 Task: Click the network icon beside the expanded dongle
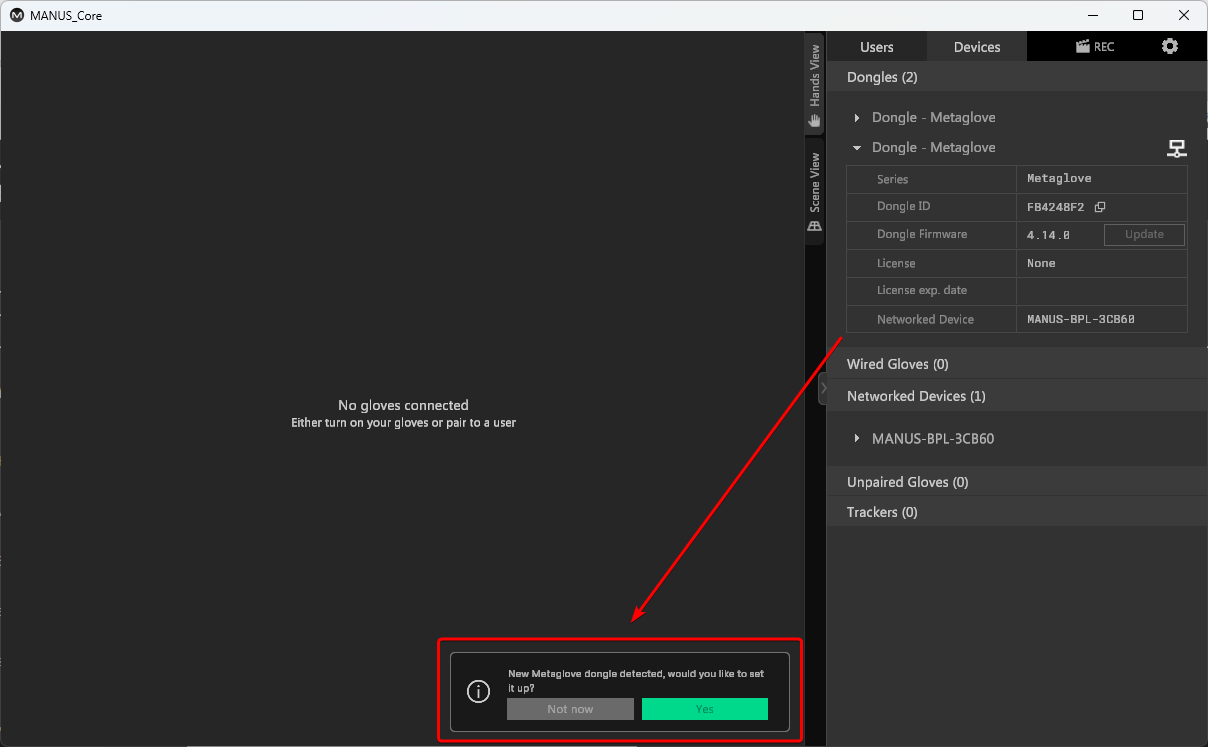point(1177,149)
